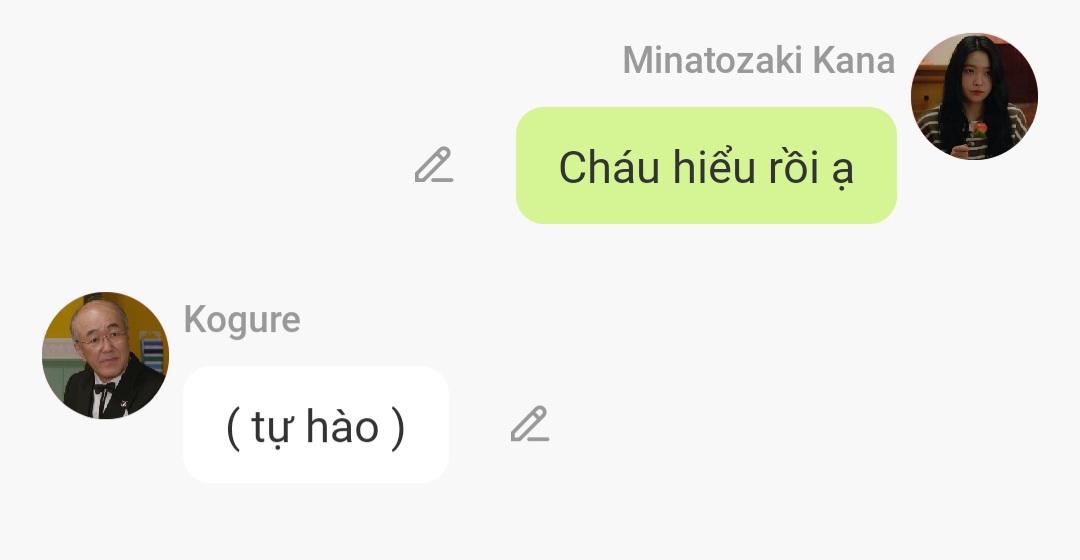The height and width of the screenshot is (560, 1080).
Task: Tap the text "Cháu hiểu rồi ạ"
Action: click(x=706, y=167)
